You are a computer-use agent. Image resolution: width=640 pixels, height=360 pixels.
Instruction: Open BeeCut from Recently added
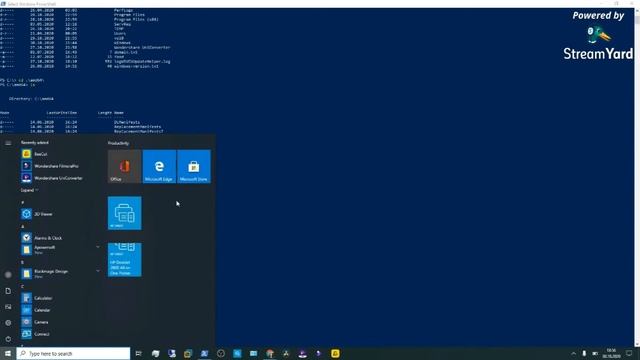(x=59, y=154)
